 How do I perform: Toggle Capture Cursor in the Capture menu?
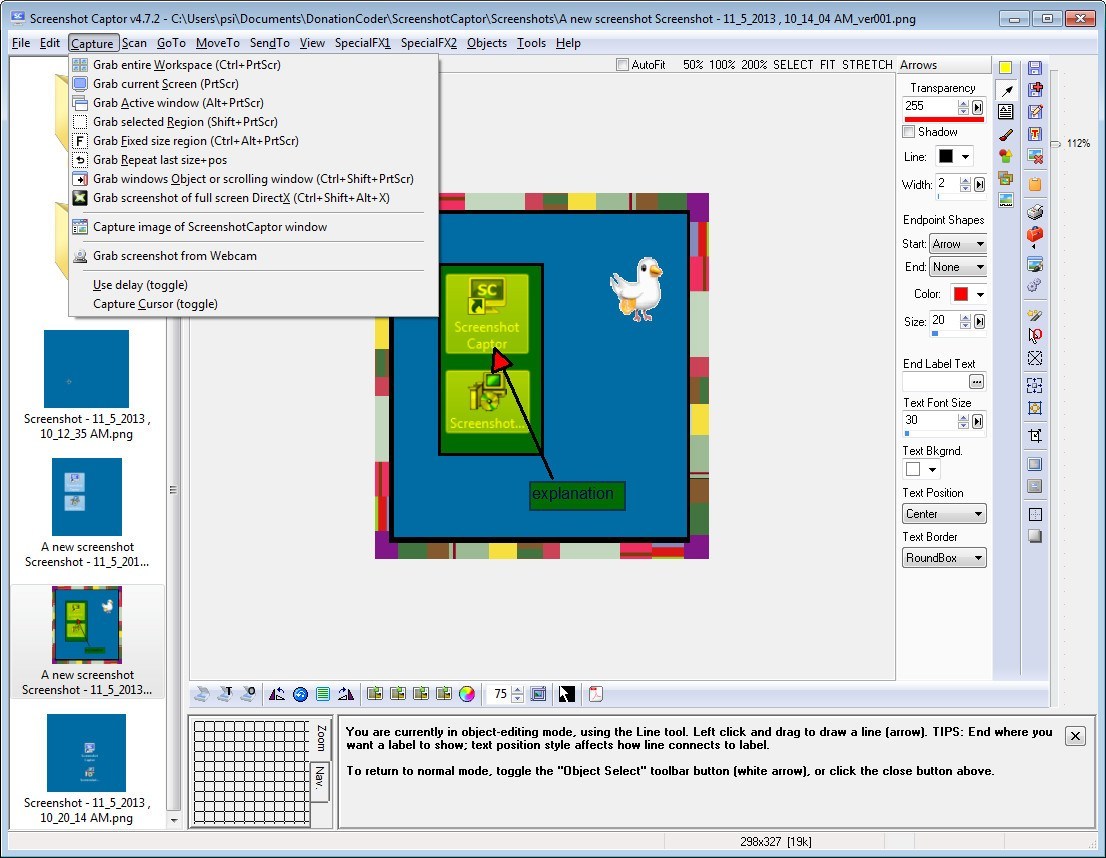155,304
